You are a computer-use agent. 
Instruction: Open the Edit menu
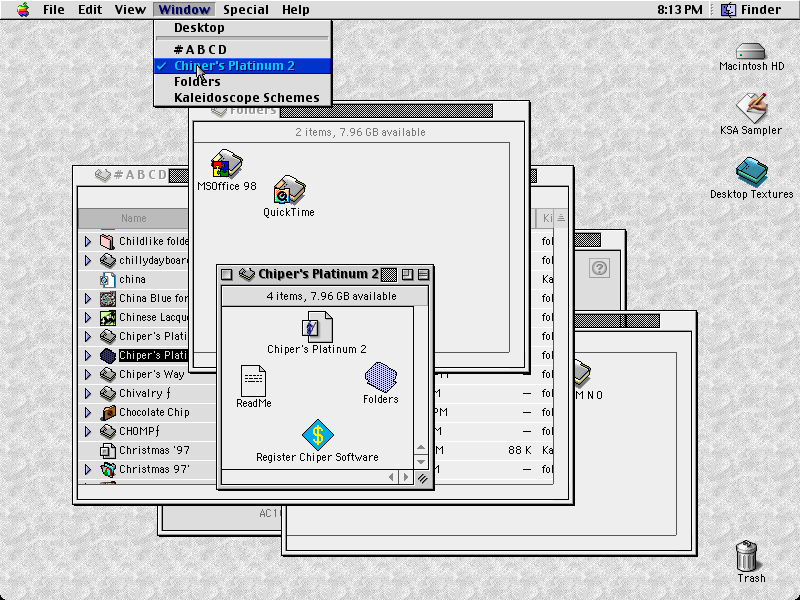pos(90,9)
